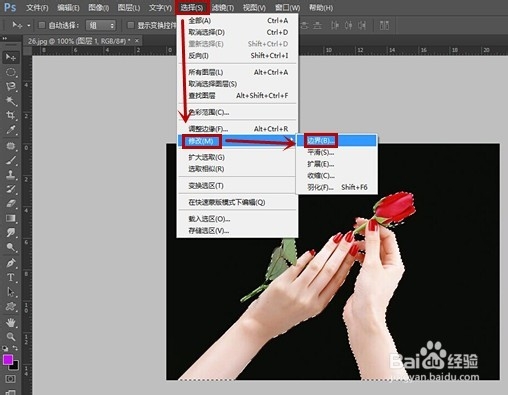Choose 所有图层(L) menu entry
This screenshot has width=508, height=395.
pos(238,72)
